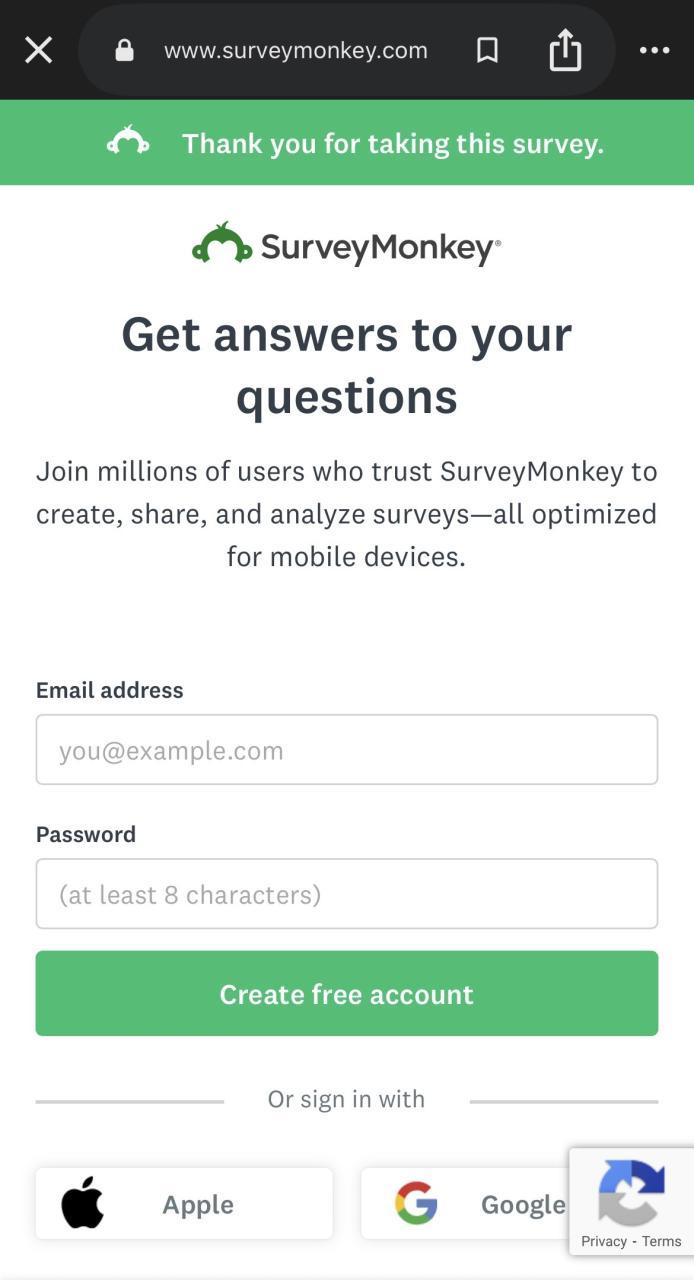Focus the Email address field
The height and width of the screenshot is (1280, 694).
pos(346,750)
